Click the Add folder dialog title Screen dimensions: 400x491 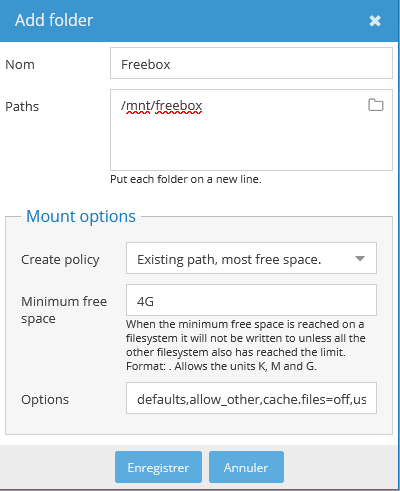[54, 20]
